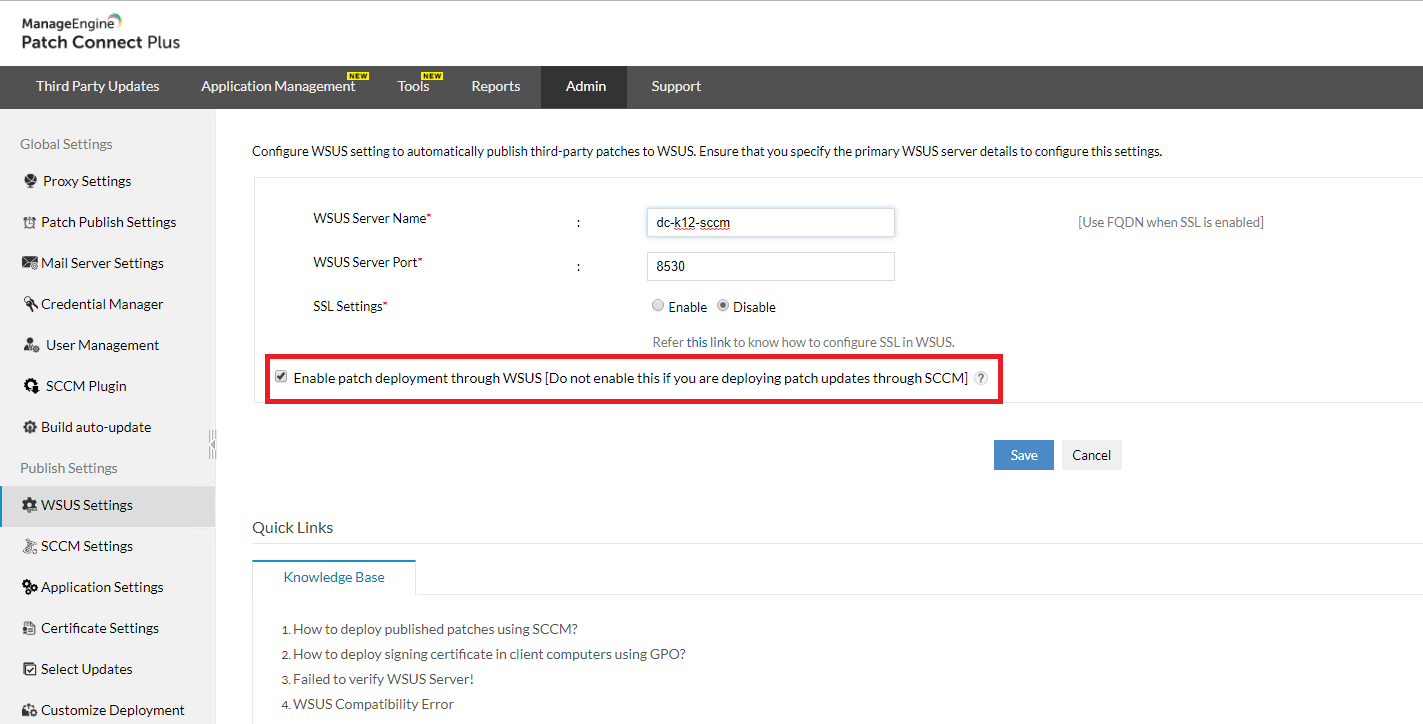The height and width of the screenshot is (724, 1423).
Task: Save the WSUS server configuration
Action: point(1023,454)
